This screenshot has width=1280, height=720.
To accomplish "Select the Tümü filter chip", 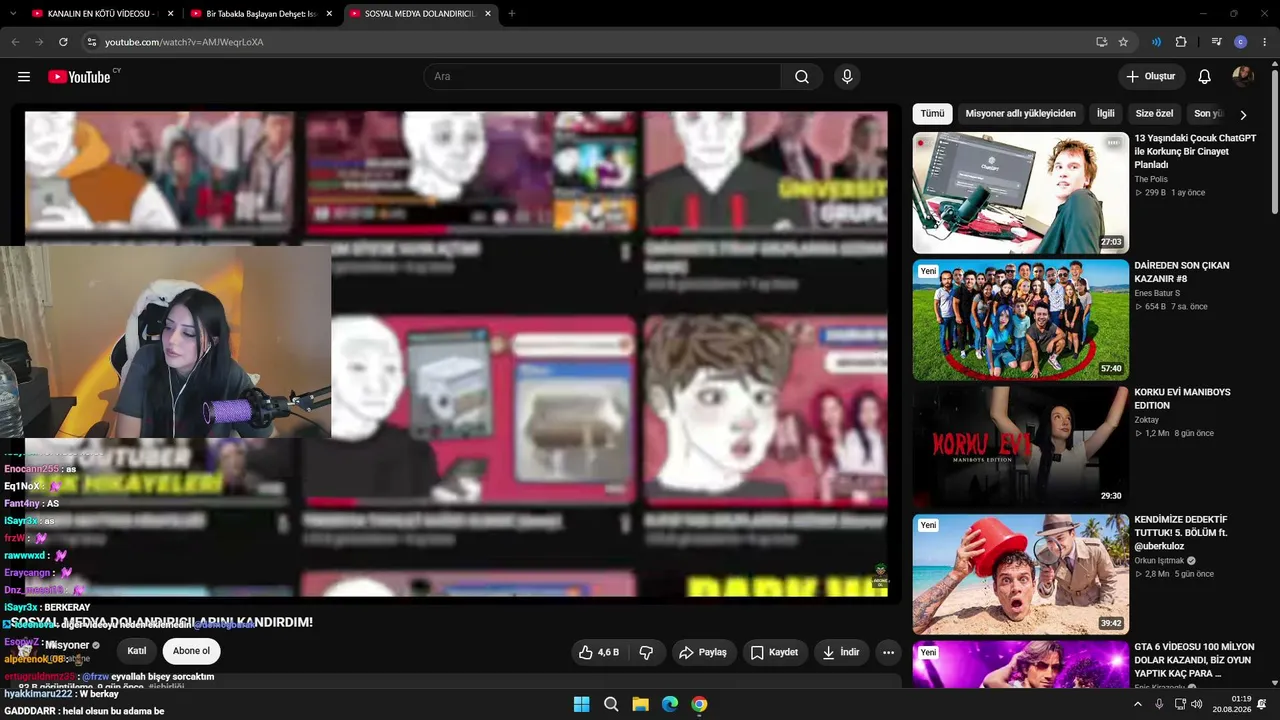I will click(932, 114).
